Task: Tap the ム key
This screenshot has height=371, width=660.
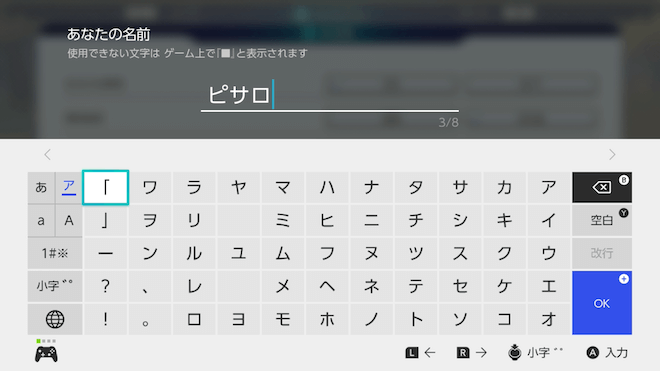Action: tap(283, 253)
